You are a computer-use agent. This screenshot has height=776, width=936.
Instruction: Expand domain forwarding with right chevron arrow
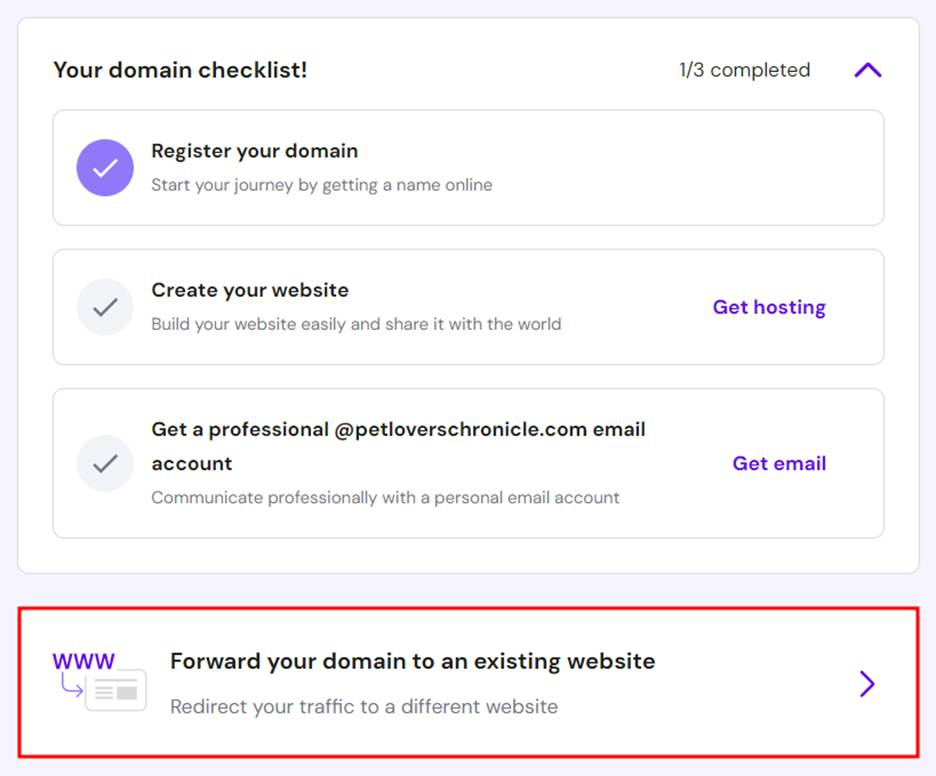(867, 683)
